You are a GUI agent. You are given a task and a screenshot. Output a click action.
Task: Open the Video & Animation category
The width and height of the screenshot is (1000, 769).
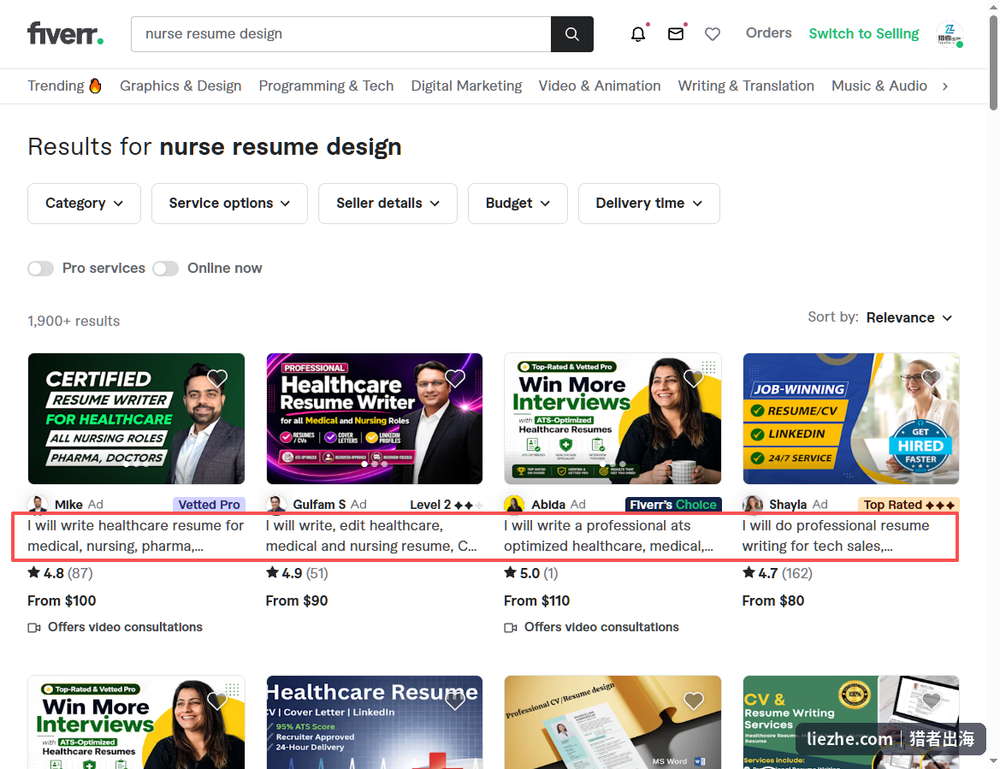(599, 85)
